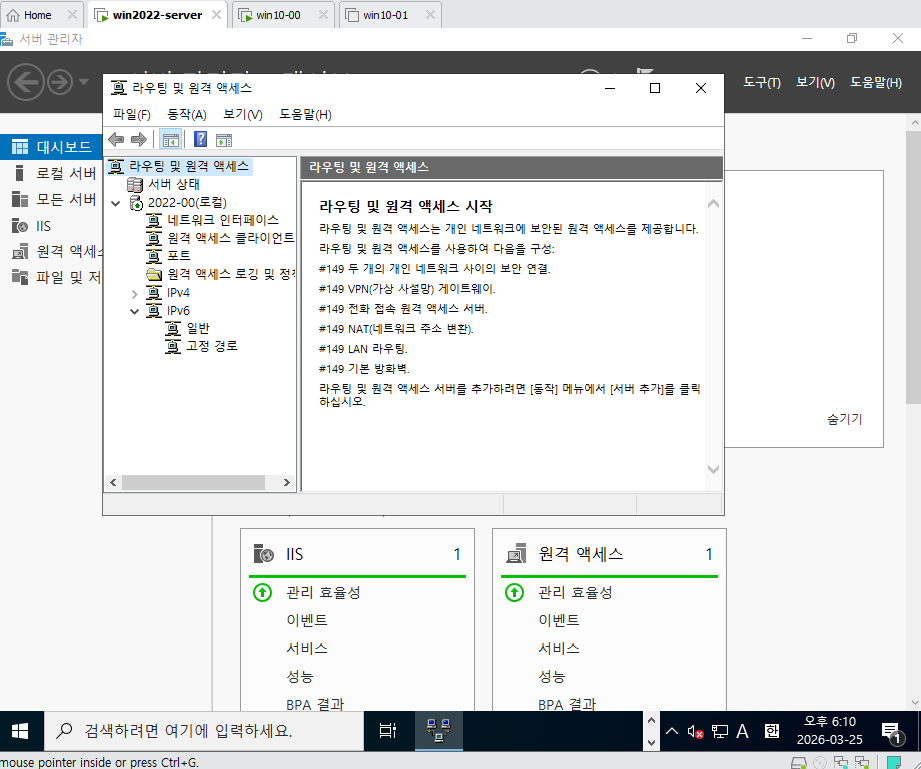The width and height of the screenshot is (921, 769).
Task: Expand the IPv4 node
Action: (x=135, y=293)
